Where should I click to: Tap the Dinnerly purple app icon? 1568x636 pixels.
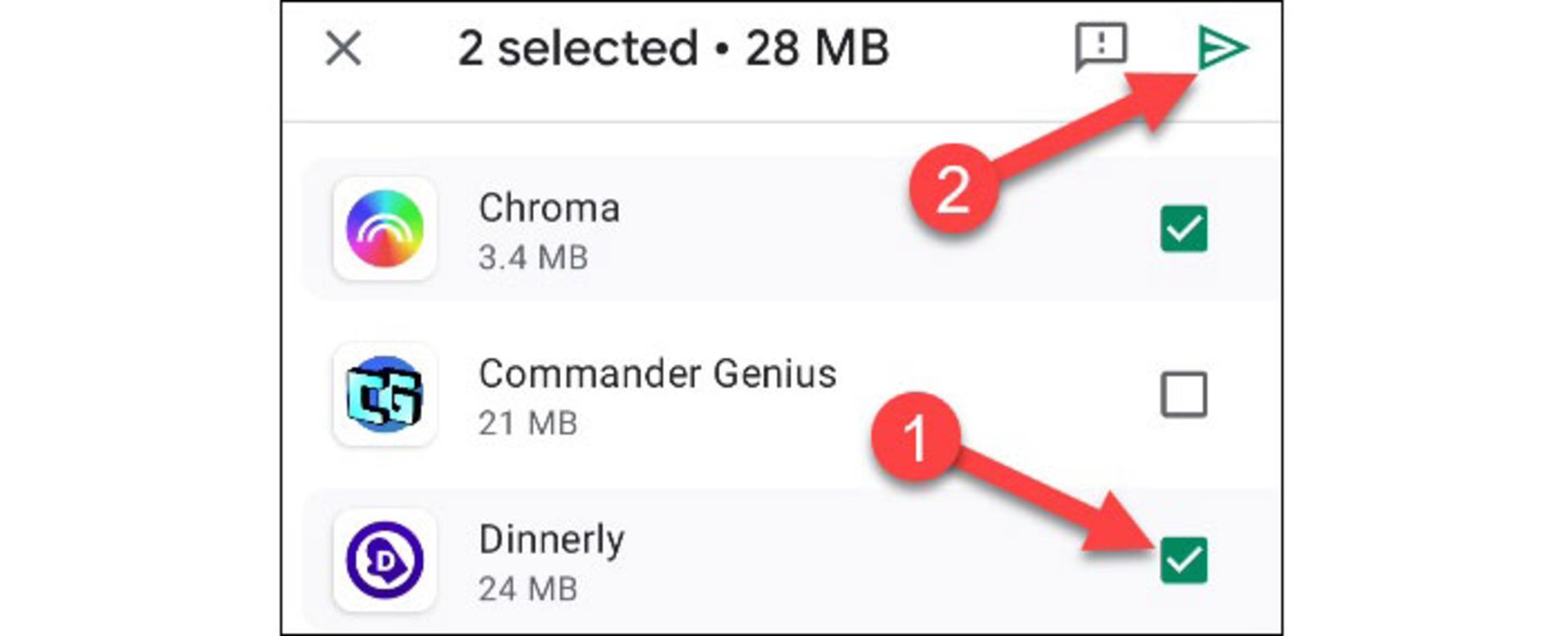click(x=384, y=558)
